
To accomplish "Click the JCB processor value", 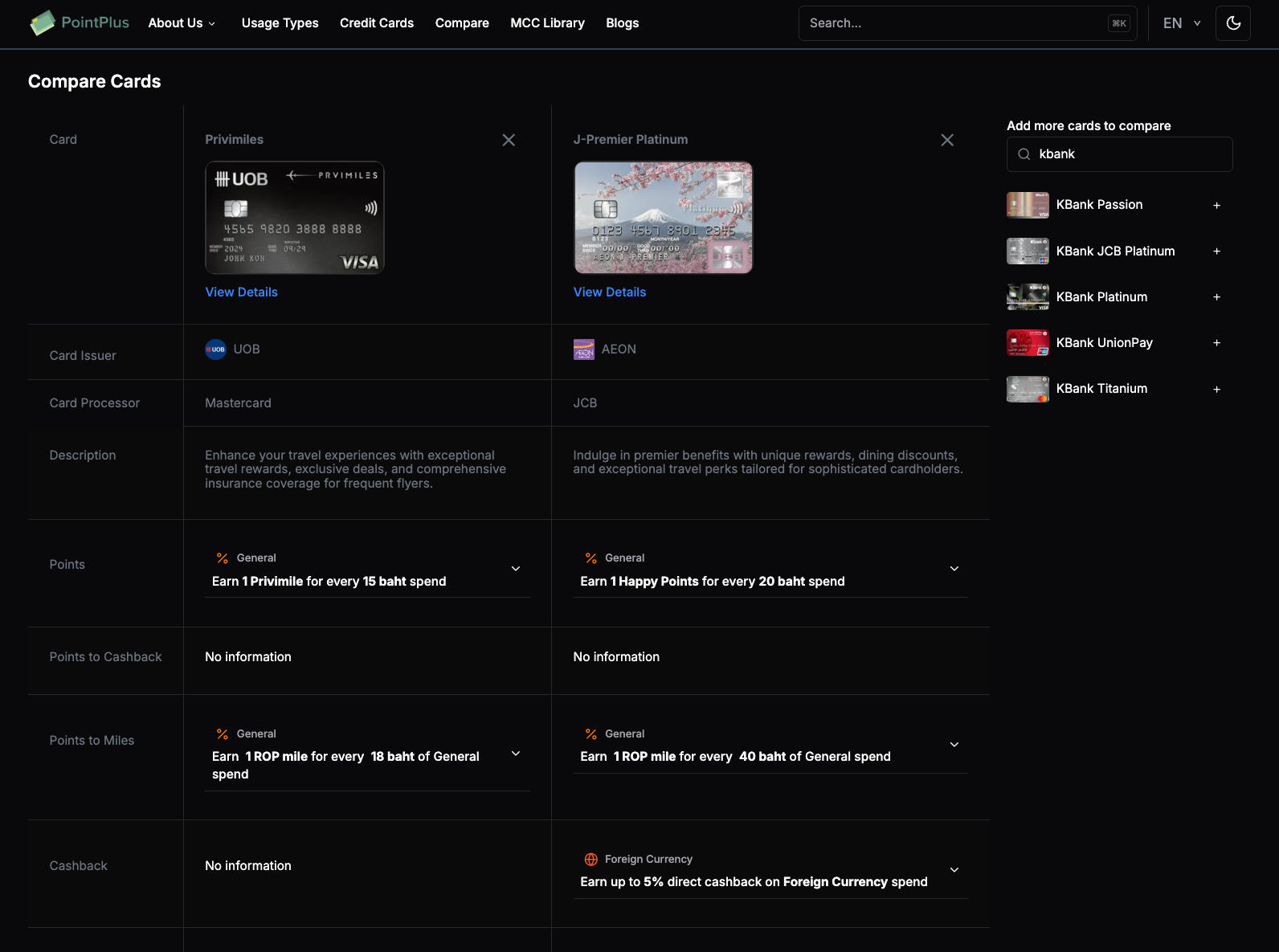I will point(585,403).
